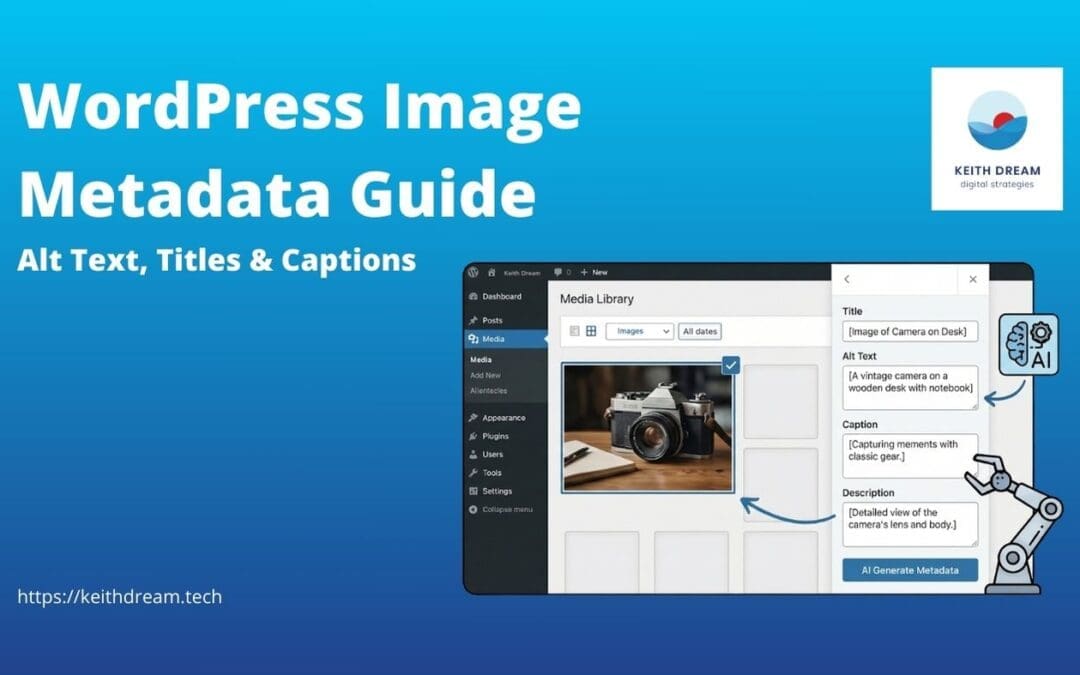Click the Media Library heading
Screen dimensions: 1080x675
596,299
